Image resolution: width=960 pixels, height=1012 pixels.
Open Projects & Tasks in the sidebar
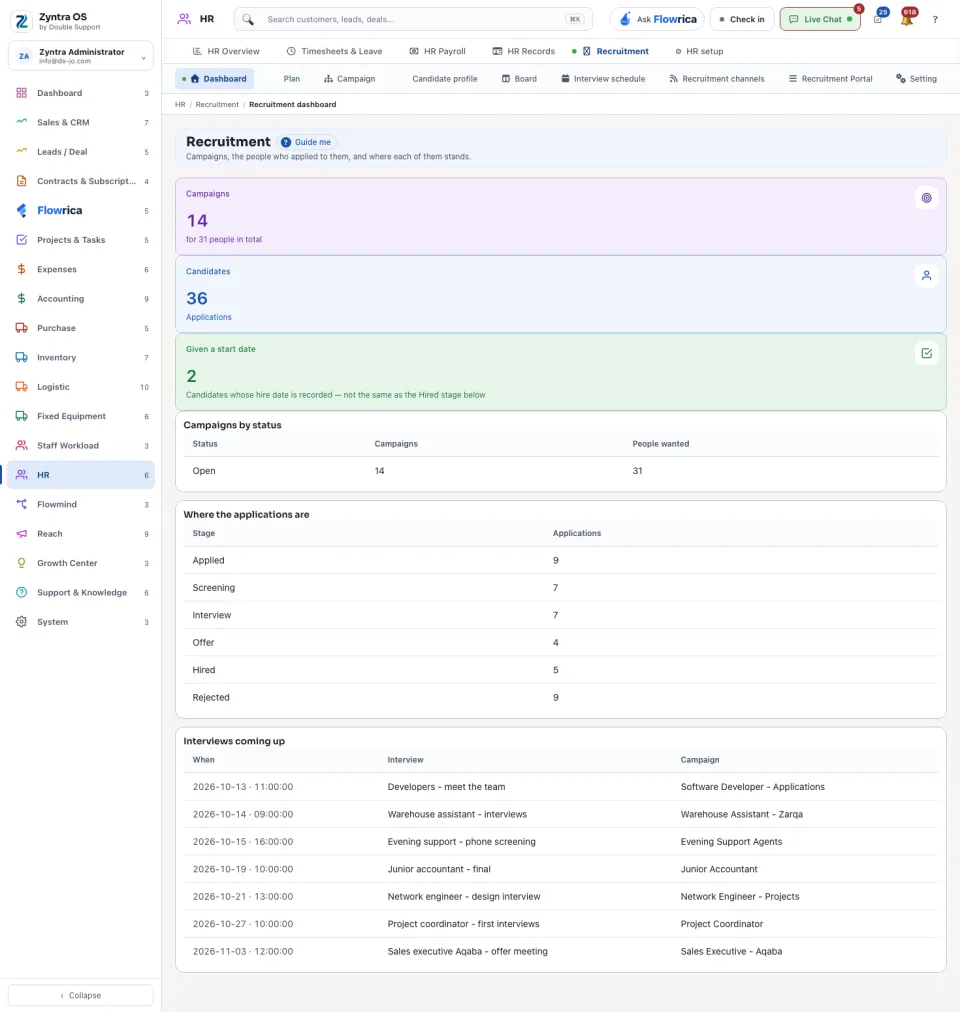tap(81, 240)
